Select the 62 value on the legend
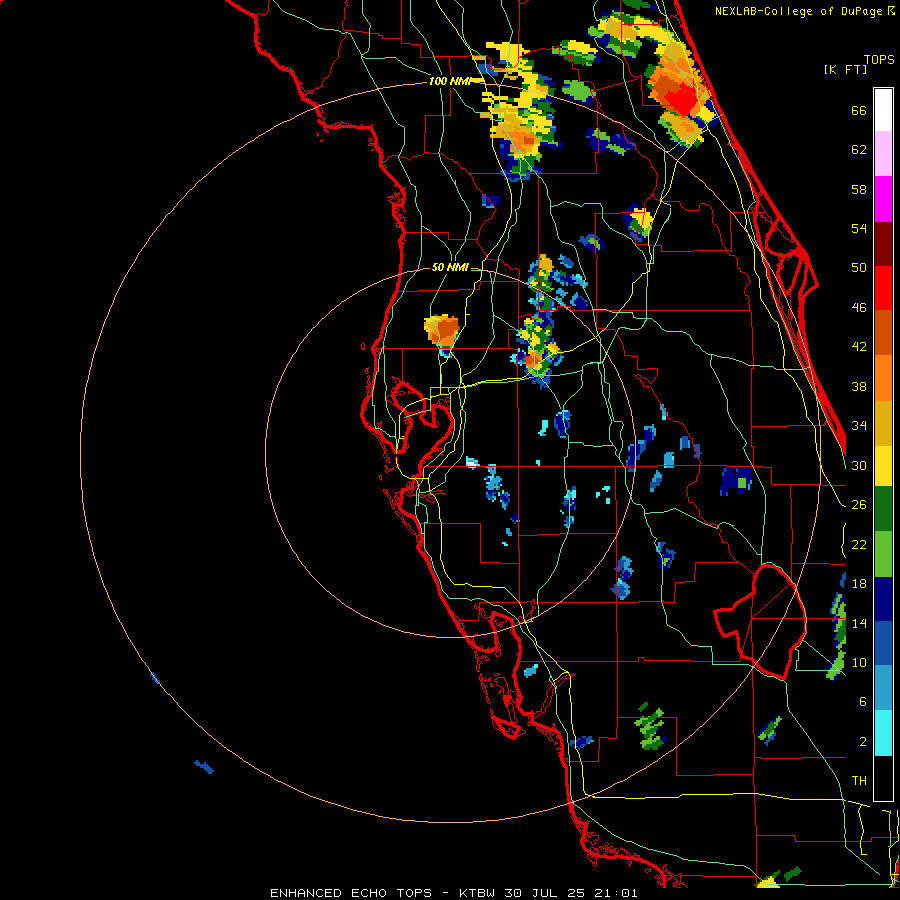 click(859, 150)
